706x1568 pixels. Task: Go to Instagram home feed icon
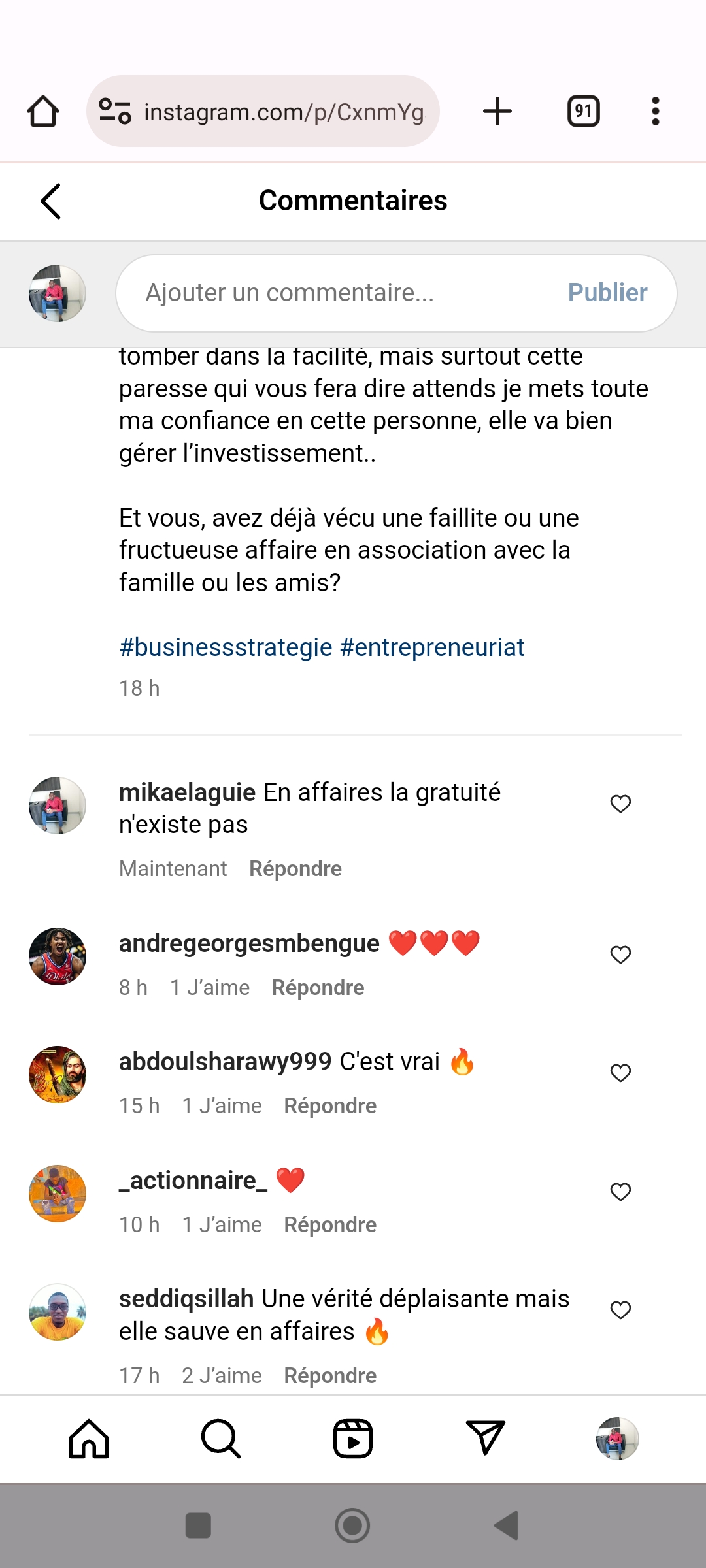click(x=89, y=1439)
